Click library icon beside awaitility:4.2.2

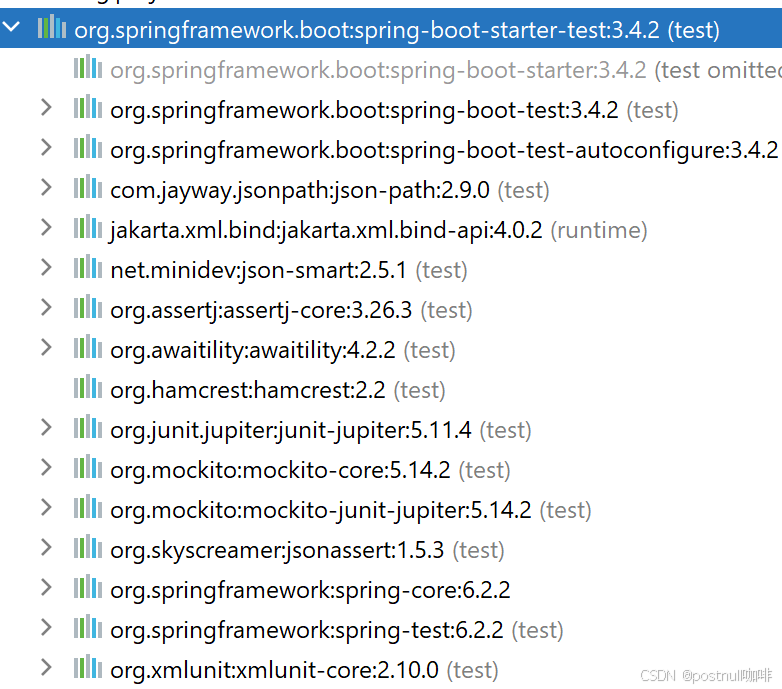(x=88, y=346)
